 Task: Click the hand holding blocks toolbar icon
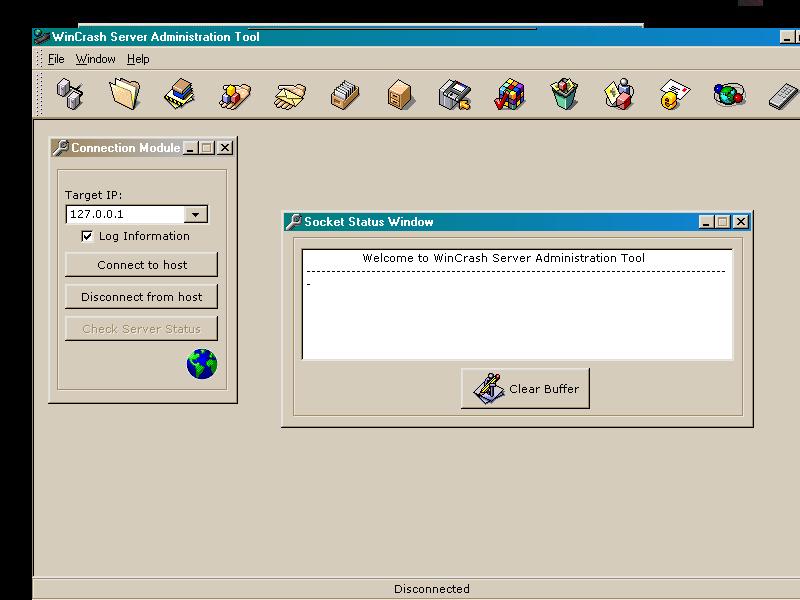(x=235, y=94)
